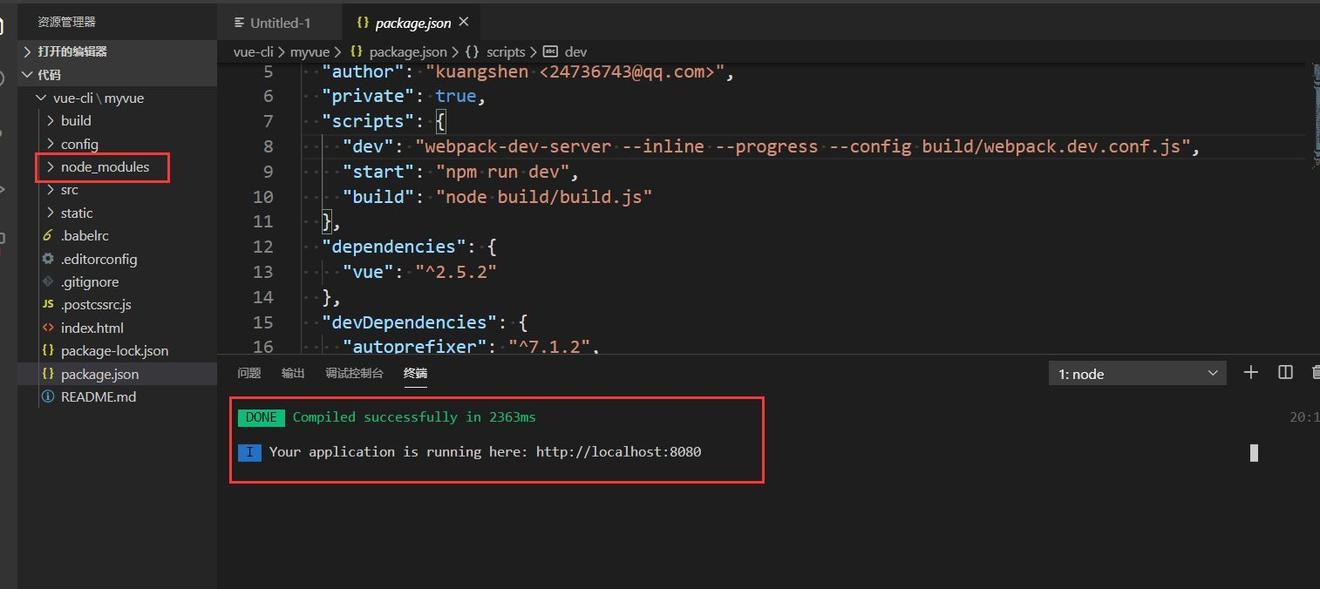Click 'myvue' in the breadcrumb path
The width and height of the screenshot is (1320, 589).
point(310,51)
